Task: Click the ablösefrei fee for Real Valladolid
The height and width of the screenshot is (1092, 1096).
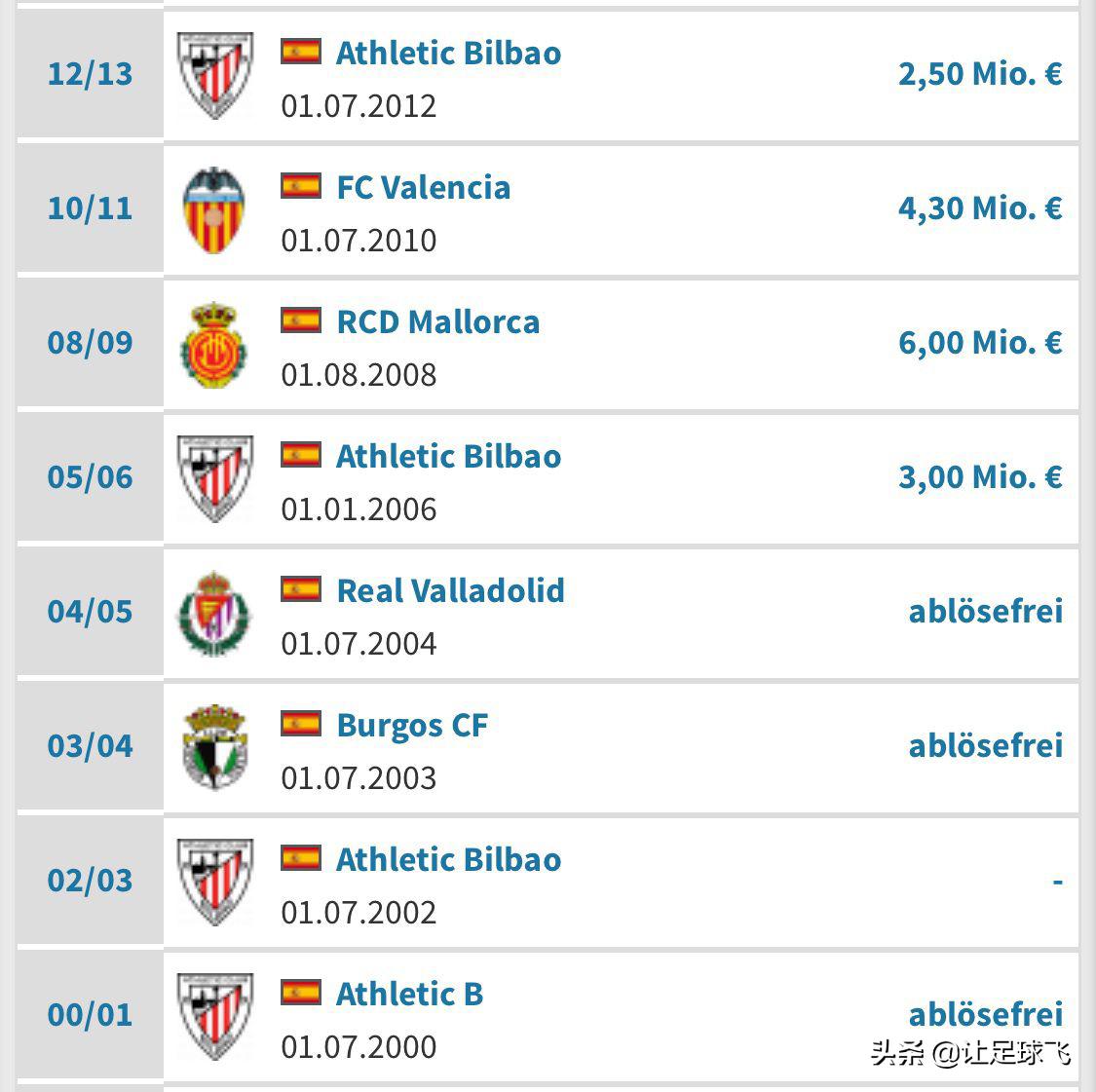Action: [985, 612]
